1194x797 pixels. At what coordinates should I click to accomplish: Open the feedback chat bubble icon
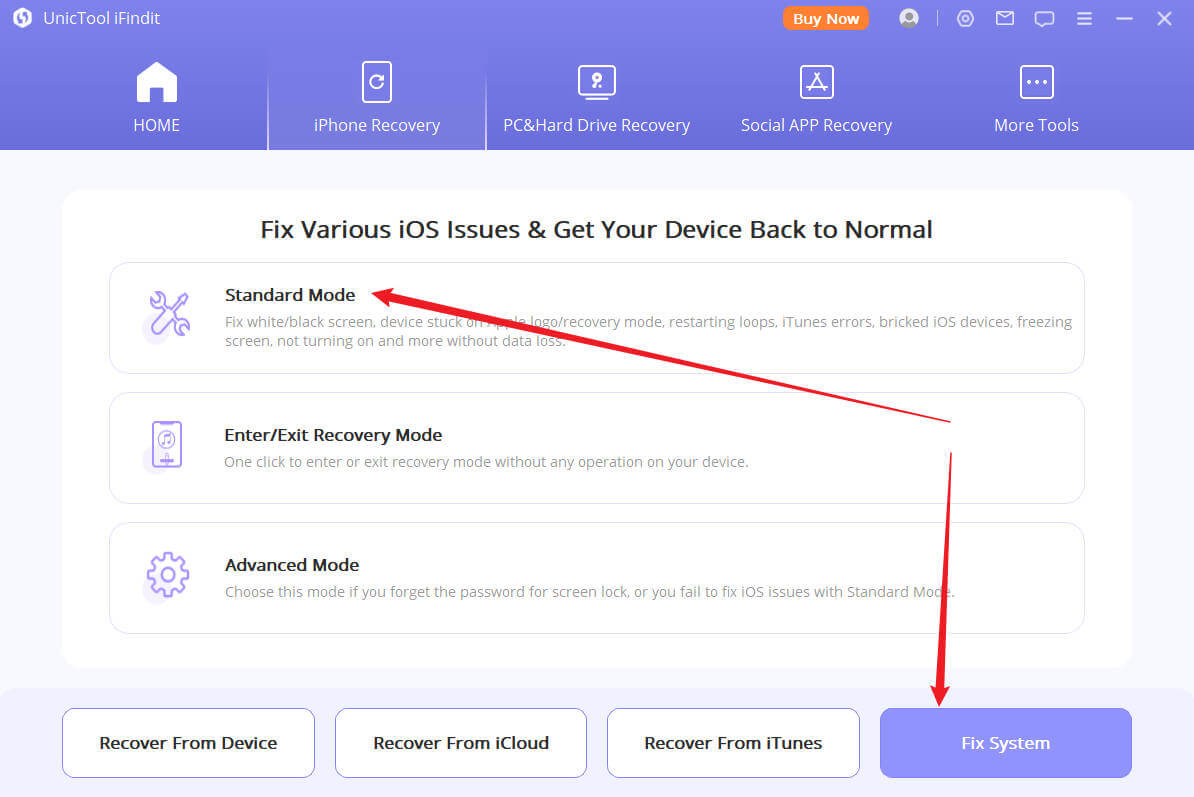pos(1044,18)
